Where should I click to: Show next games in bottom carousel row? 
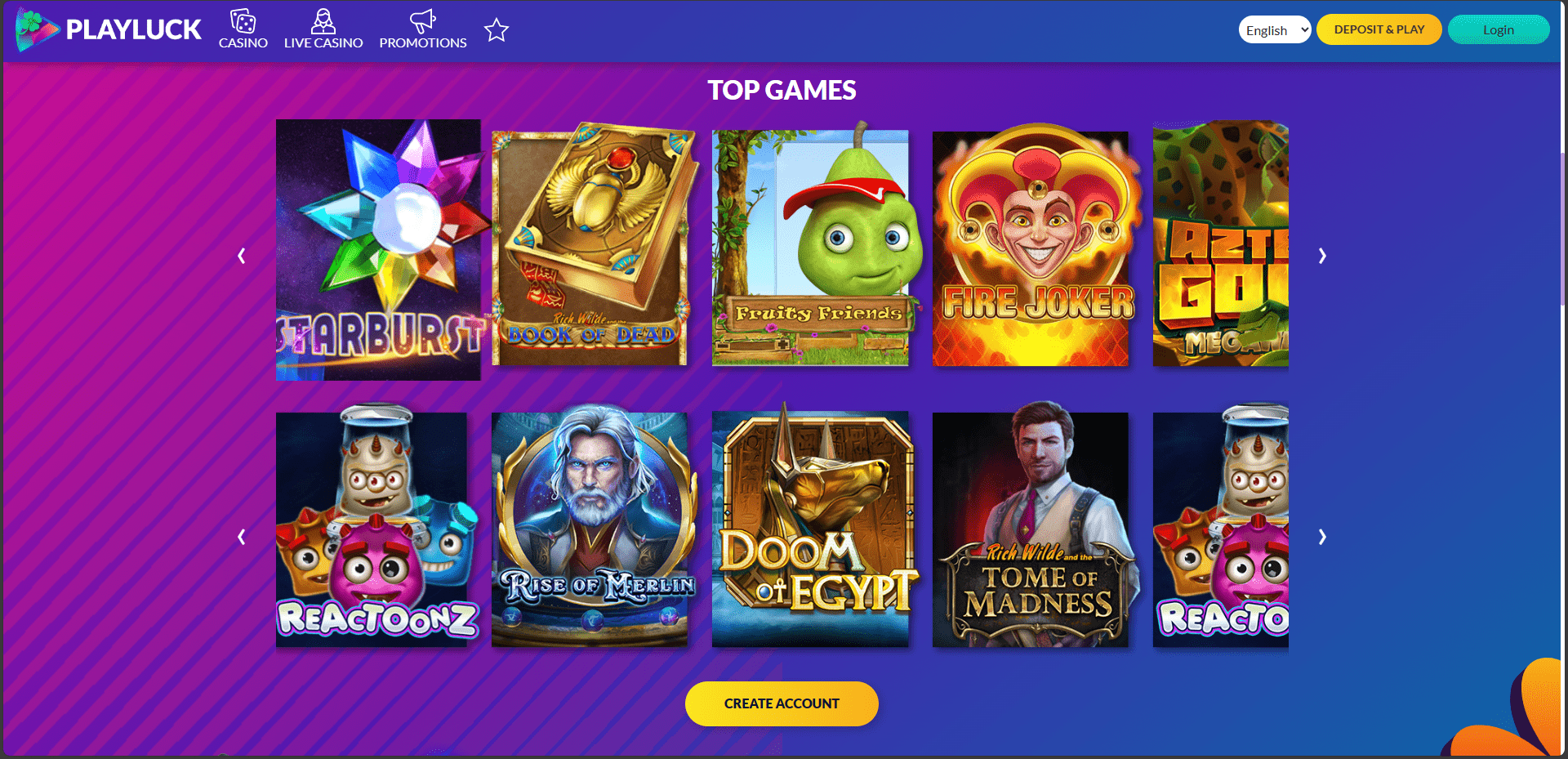click(x=1322, y=537)
